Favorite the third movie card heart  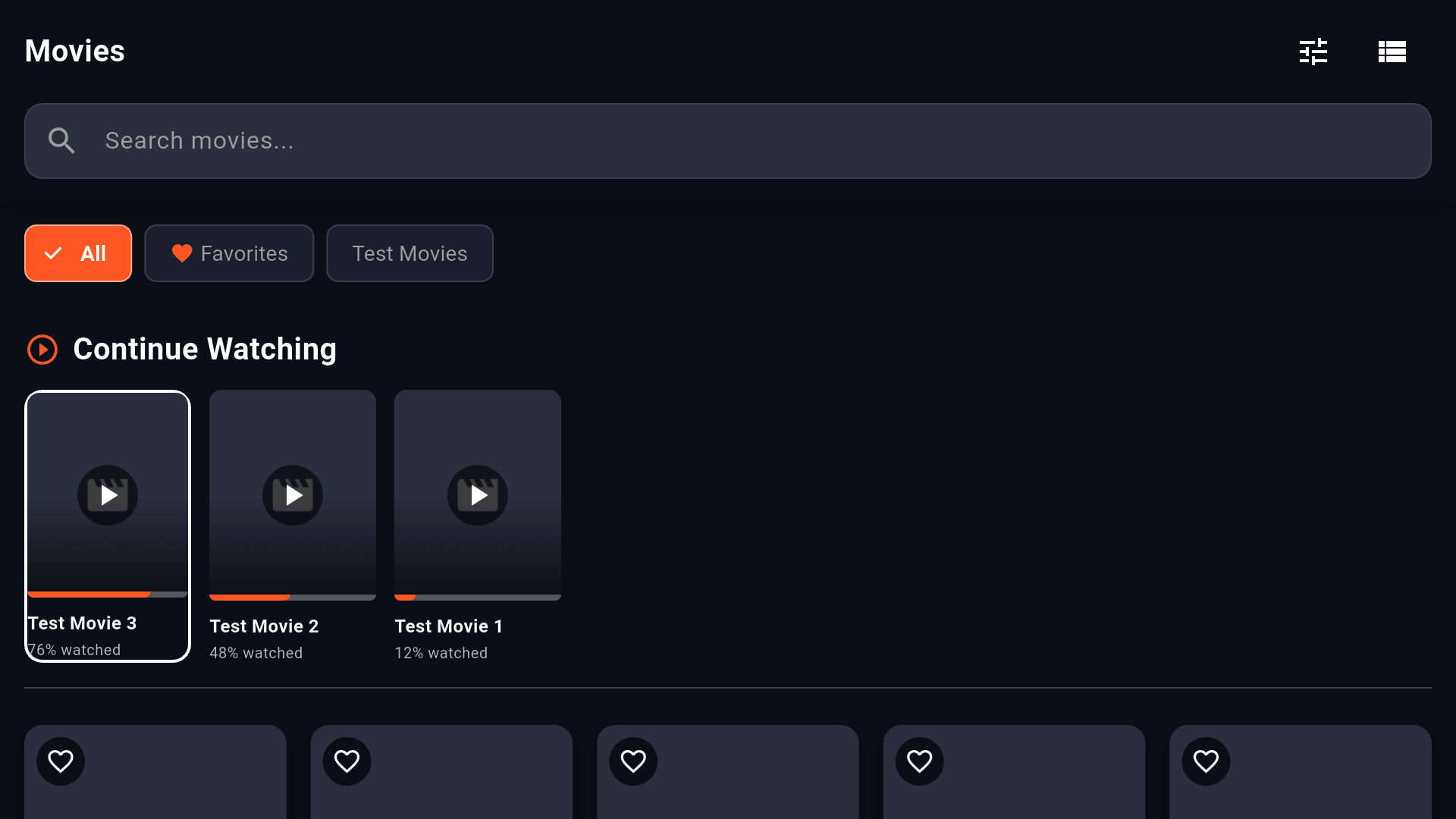pos(633,761)
